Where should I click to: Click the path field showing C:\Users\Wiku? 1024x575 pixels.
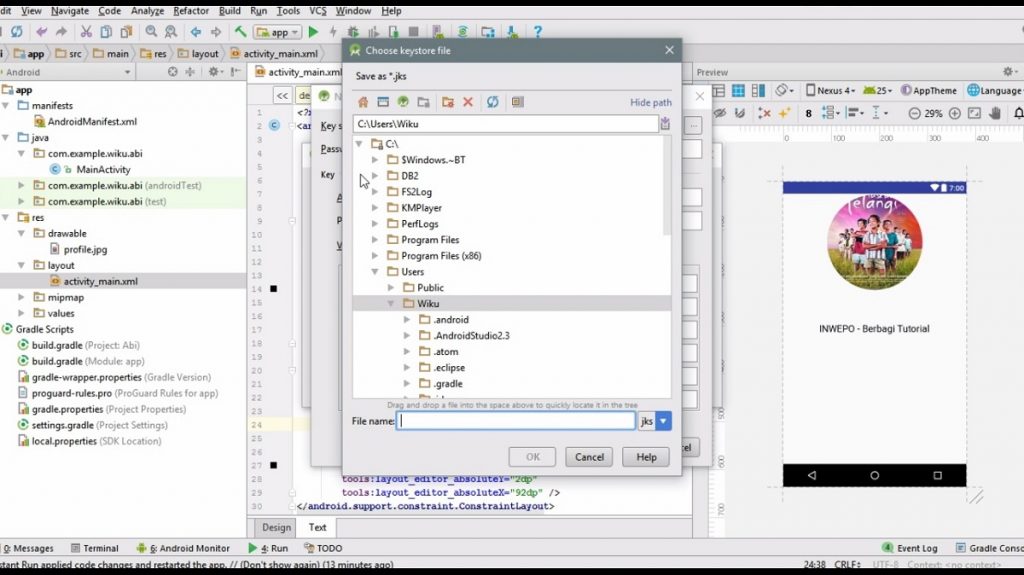pyautogui.click(x=505, y=123)
